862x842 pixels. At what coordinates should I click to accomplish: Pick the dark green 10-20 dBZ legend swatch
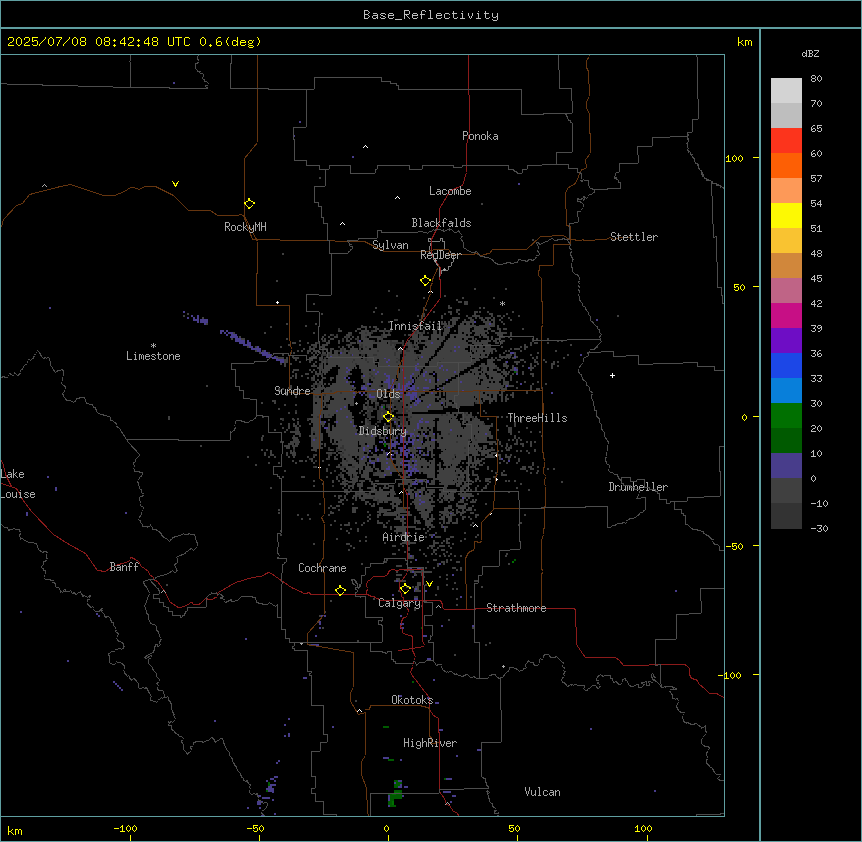click(x=786, y=440)
